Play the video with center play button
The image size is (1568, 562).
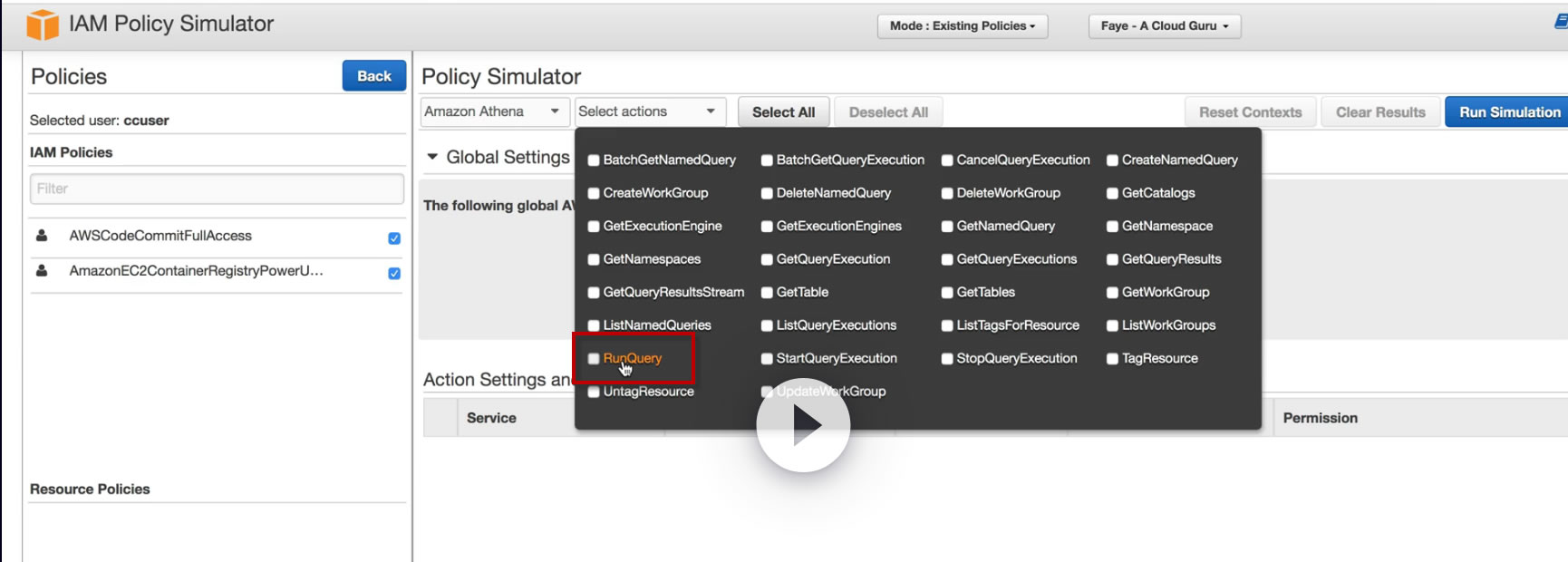(x=803, y=425)
